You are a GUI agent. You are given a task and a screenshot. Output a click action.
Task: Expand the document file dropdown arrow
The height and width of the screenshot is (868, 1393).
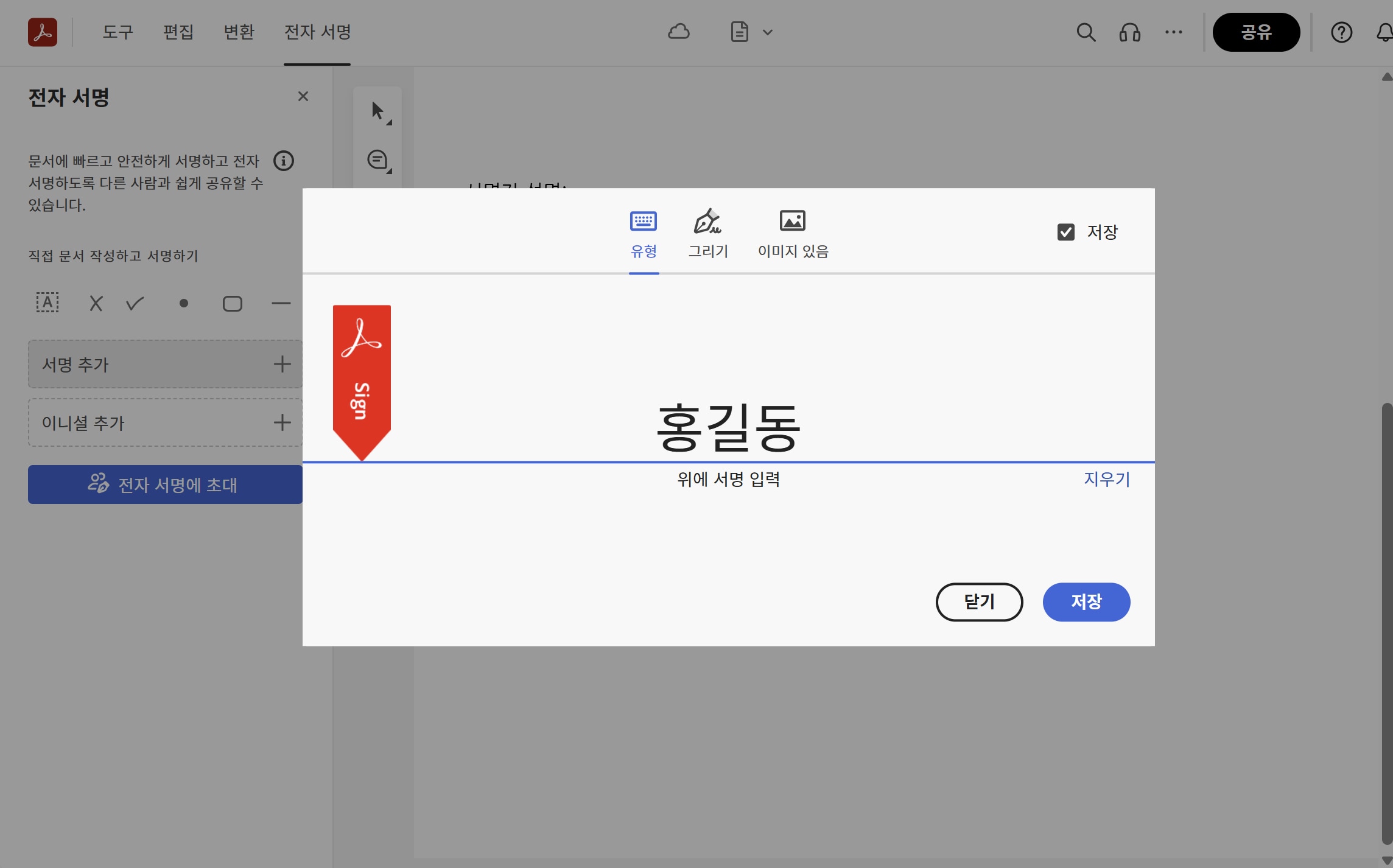pos(768,32)
